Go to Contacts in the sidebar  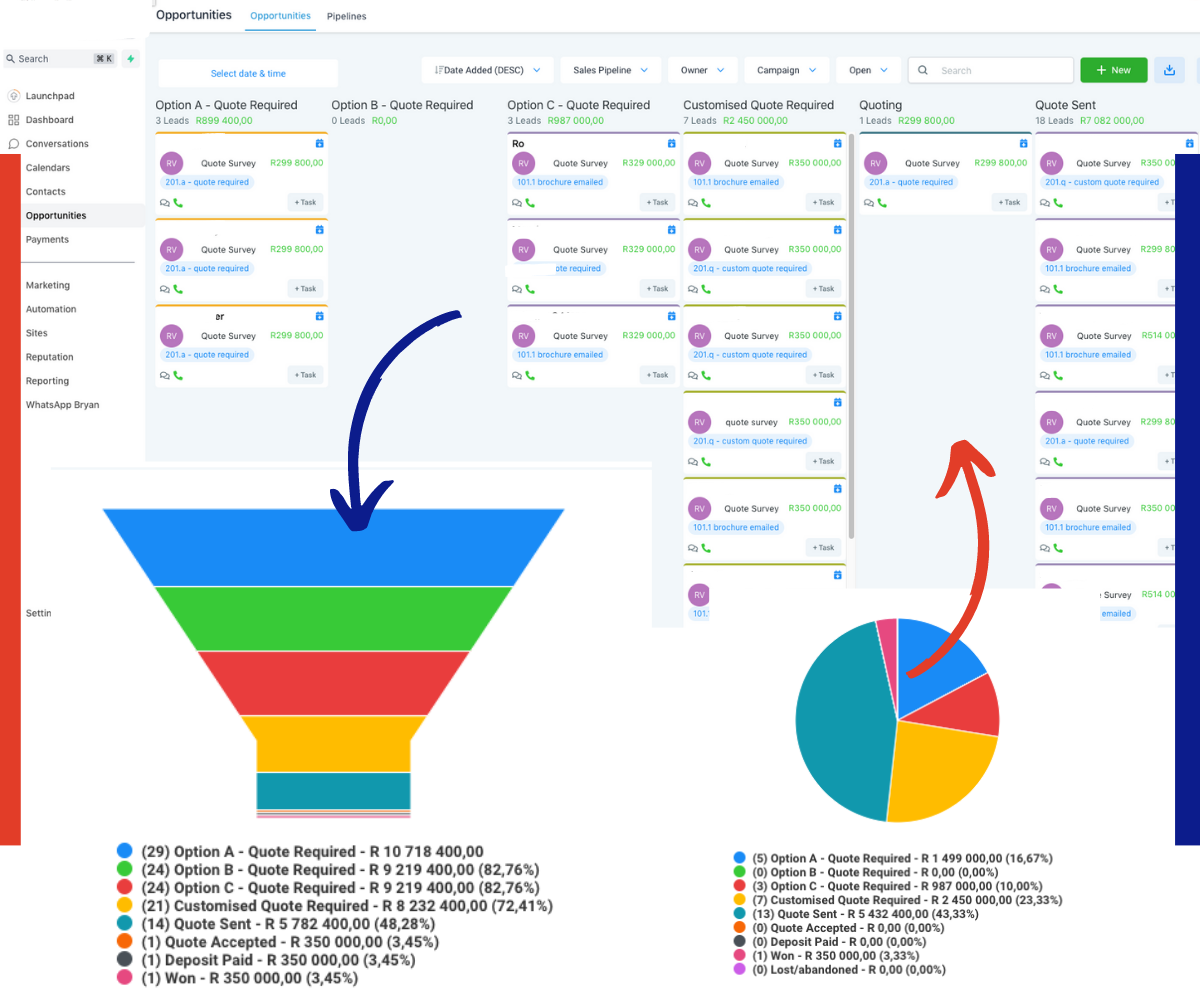coord(45,192)
